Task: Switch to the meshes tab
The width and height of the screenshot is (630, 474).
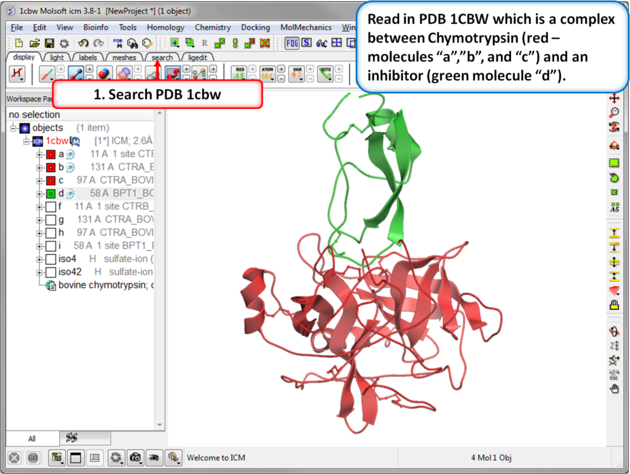Action: coord(124,58)
